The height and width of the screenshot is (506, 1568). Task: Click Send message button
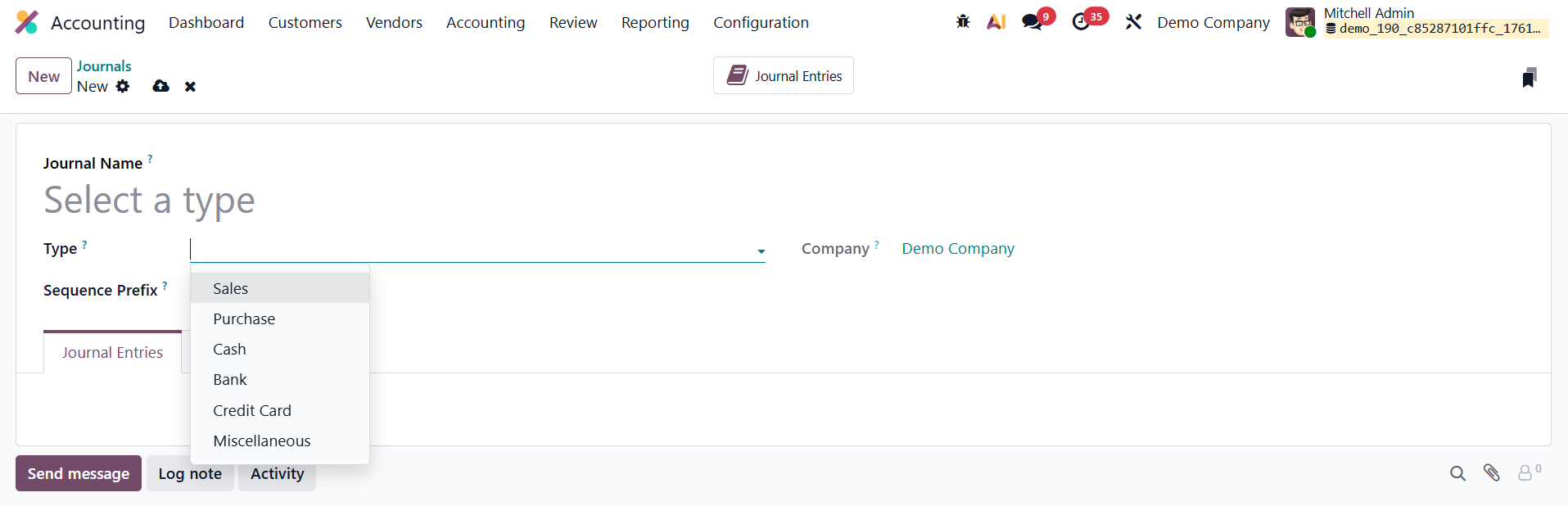(79, 473)
